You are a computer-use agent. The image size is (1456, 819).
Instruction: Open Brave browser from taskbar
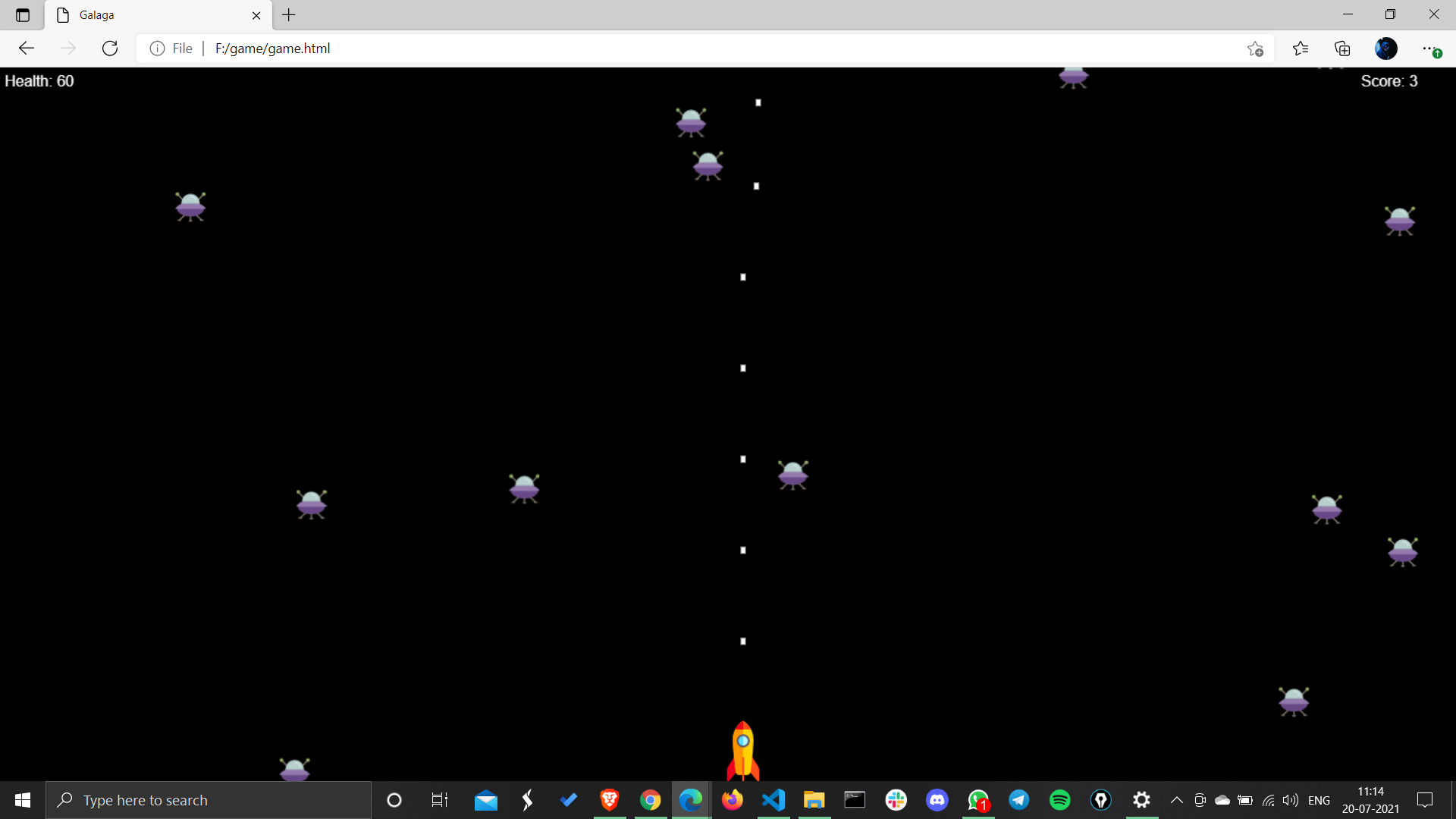609,800
